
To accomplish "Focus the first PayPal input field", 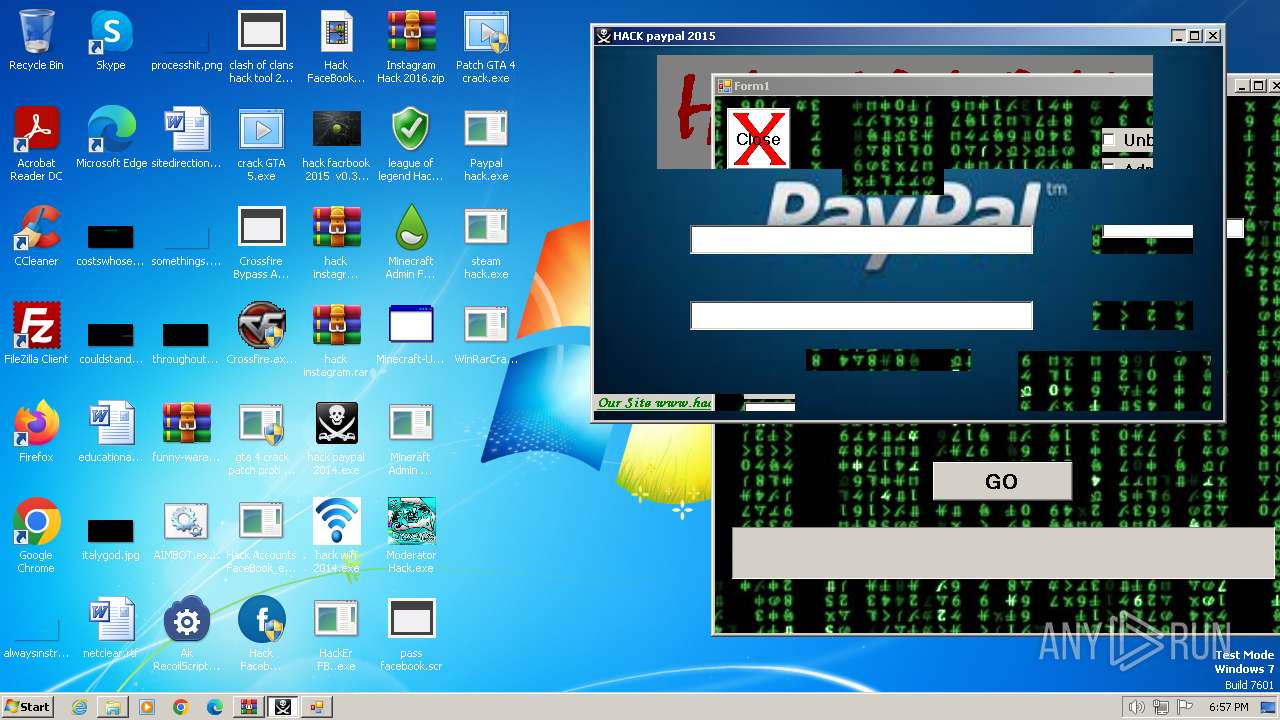I will [861, 240].
